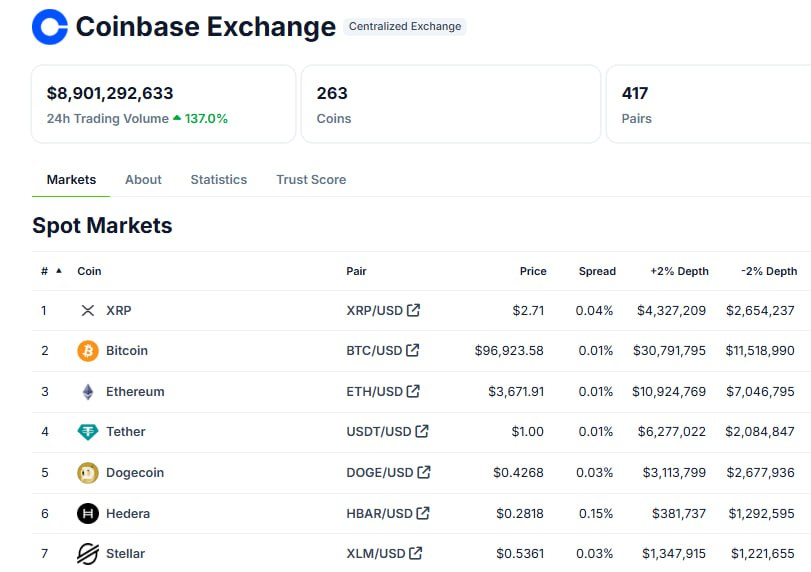Open external link icon beside XRP/USD
The height and width of the screenshot is (572, 811).
(413, 310)
